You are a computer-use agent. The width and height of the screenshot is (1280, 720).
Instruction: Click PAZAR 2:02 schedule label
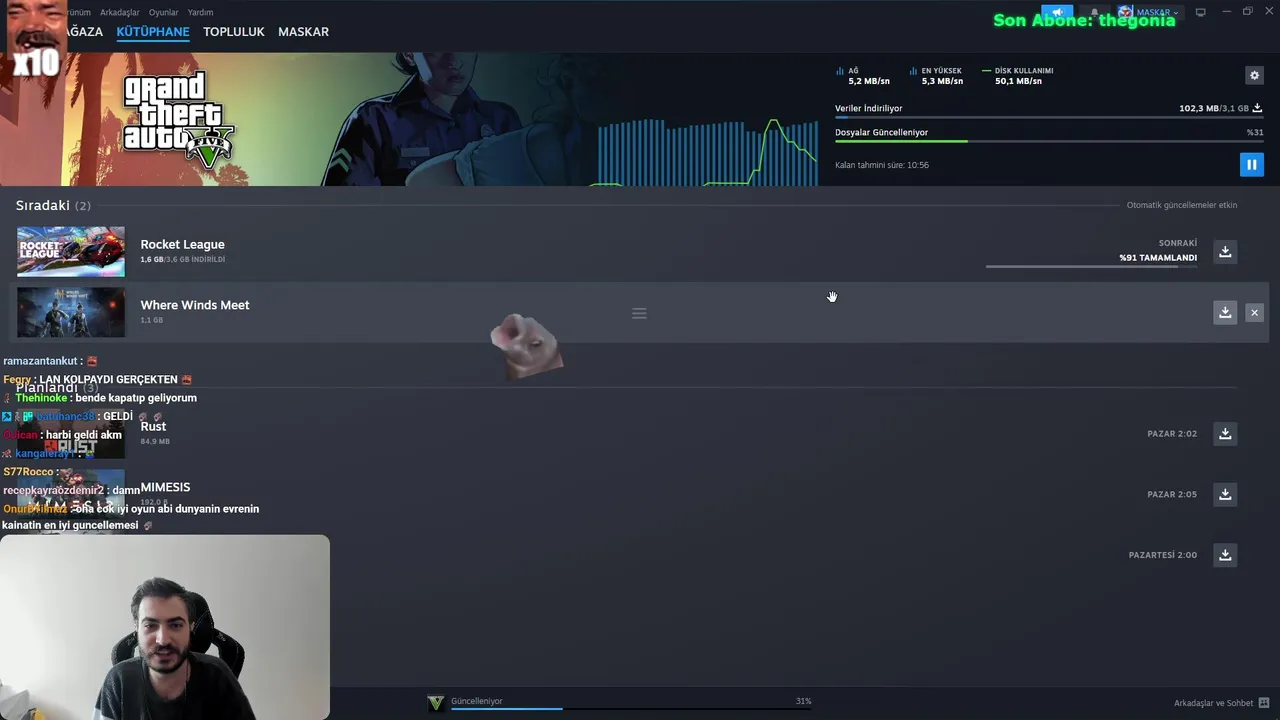(1172, 434)
